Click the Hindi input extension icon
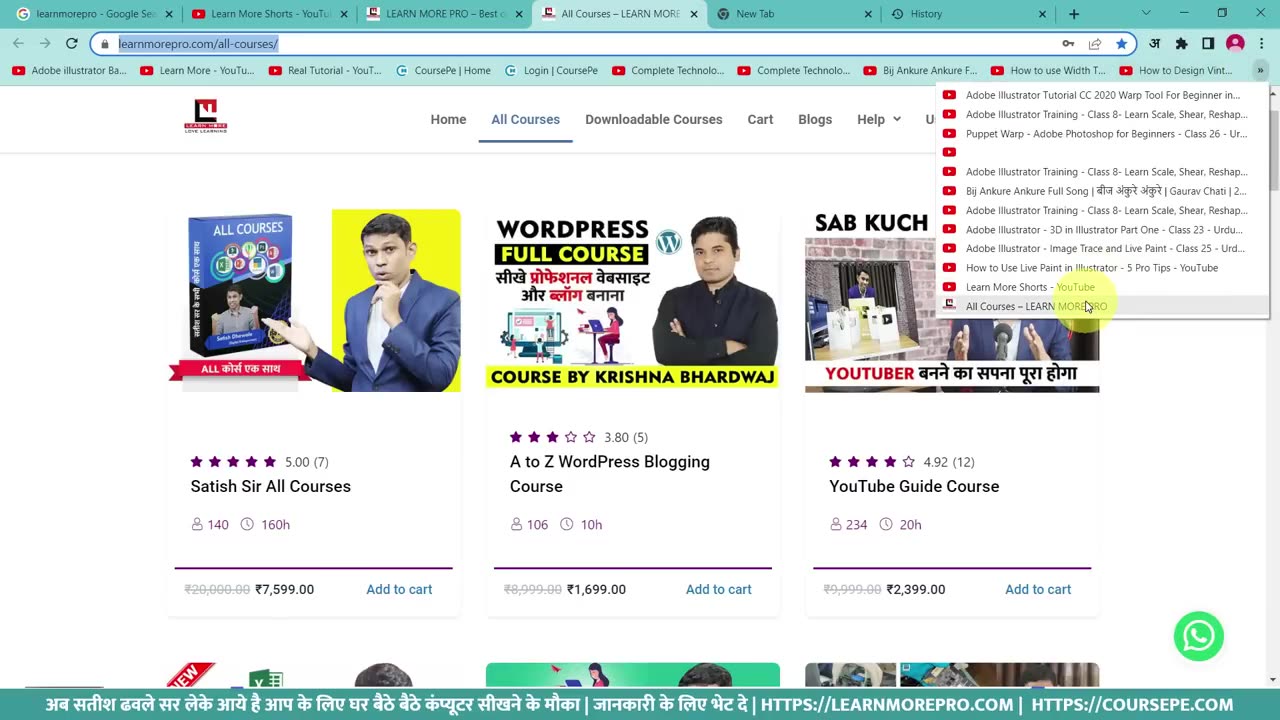 pos(1154,44)
